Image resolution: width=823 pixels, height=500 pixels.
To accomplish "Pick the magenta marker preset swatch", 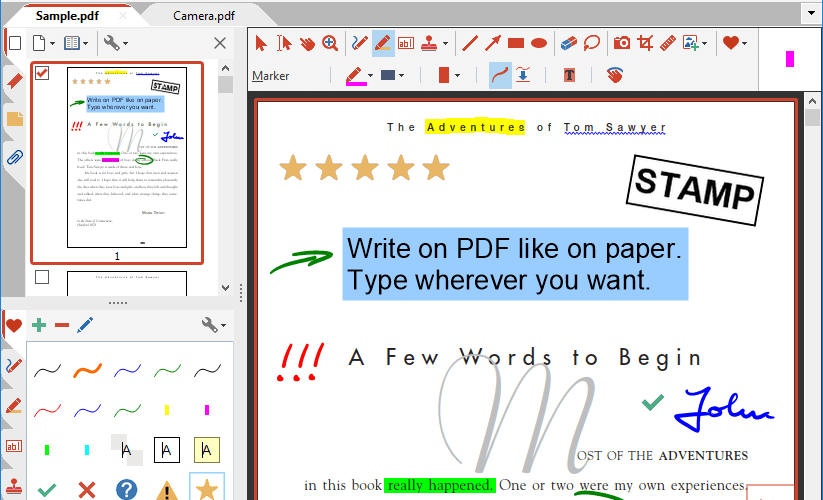I will click(207, 410).
